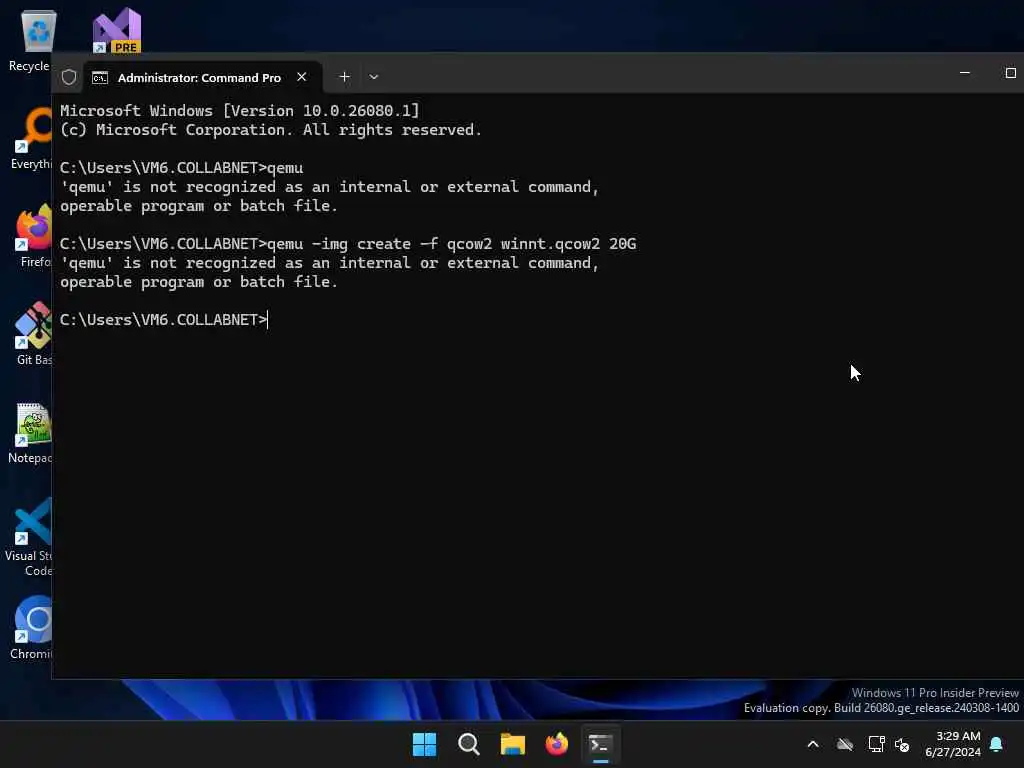Open Git Bash desktop shortcut
This screenshot has height=768, width=1024.
tap(33, 334)
